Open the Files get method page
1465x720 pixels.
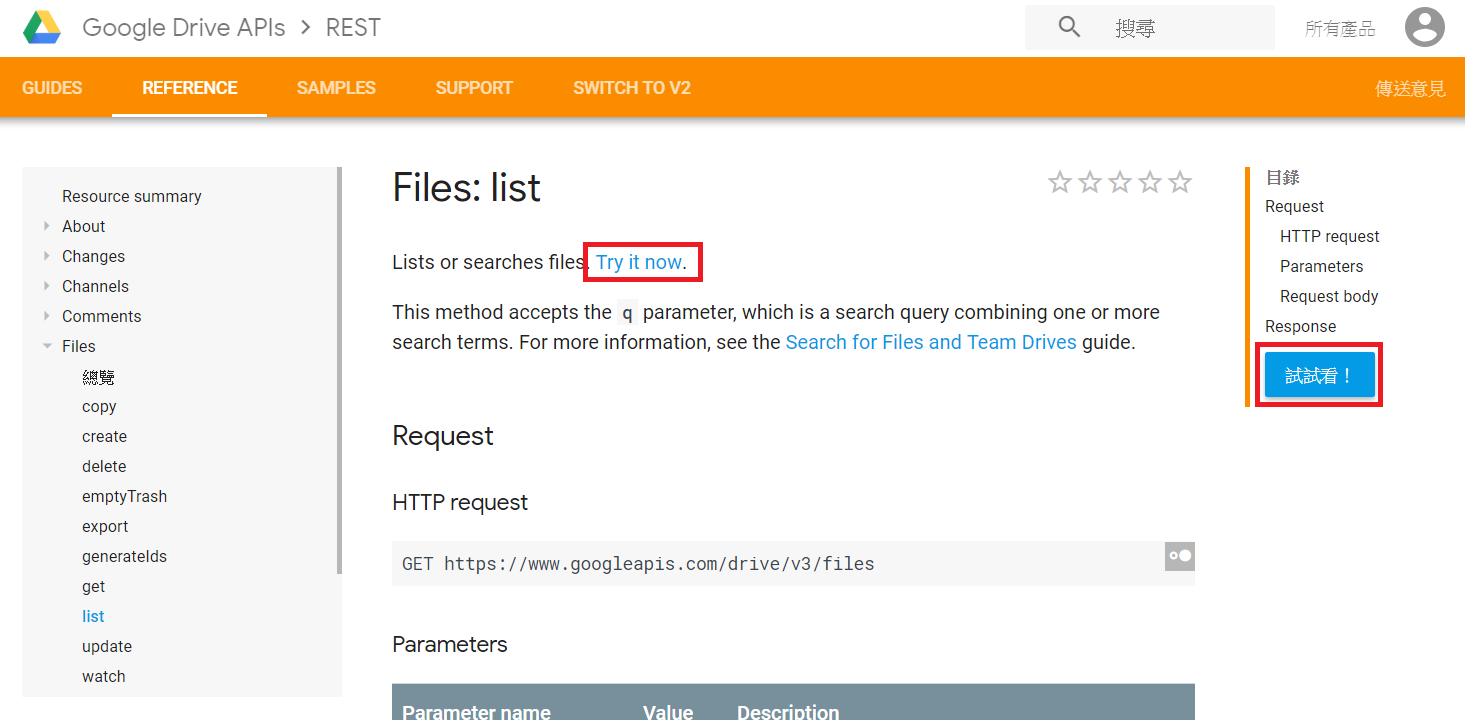[x=93, y=586]
